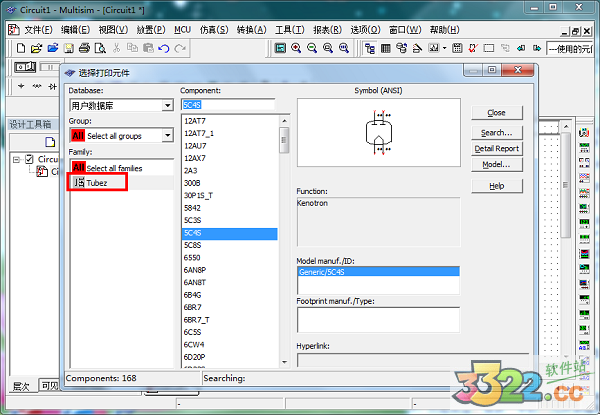The width and height of the screenshot is (600, 415).
Task: Flip the simulation run switch
Action: point(25,67)
